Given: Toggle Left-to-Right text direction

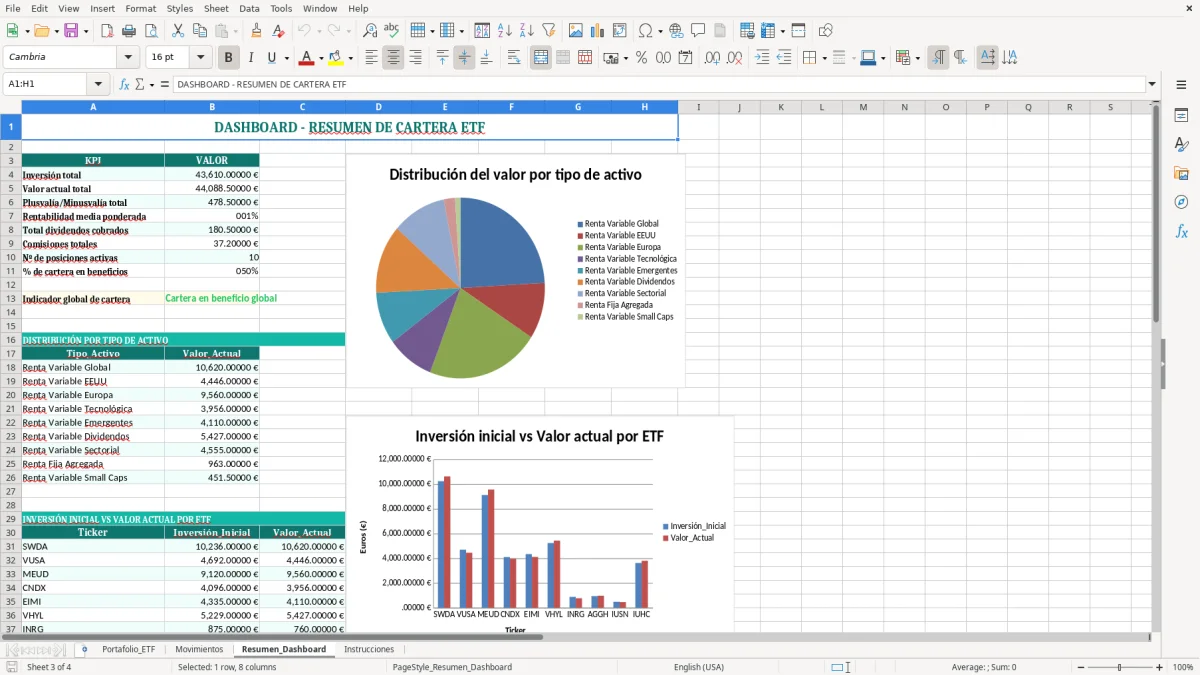Looking at the screenshot, I should [938, 58].
